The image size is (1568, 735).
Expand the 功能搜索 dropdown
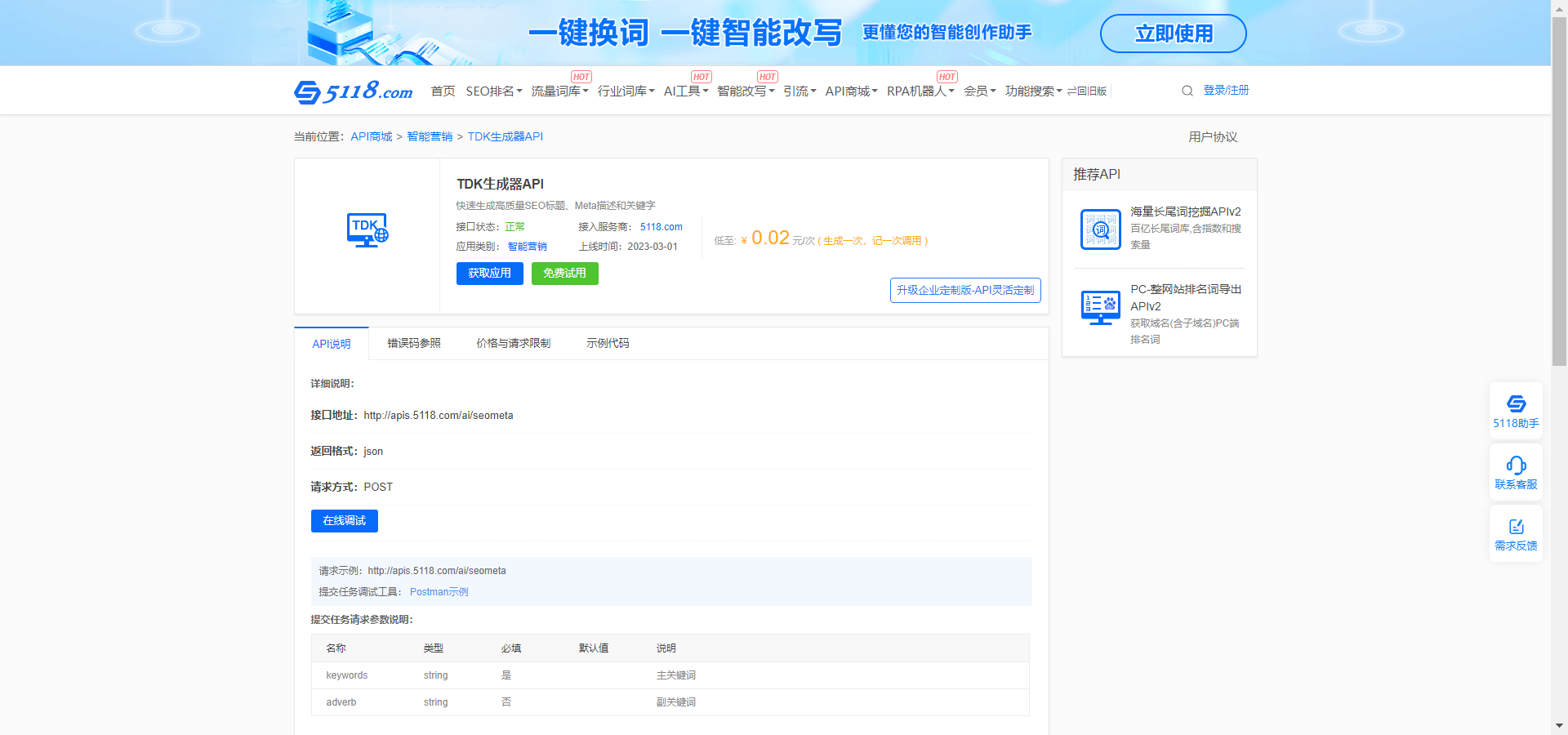pyautogui.click(x=1033, y=91)
